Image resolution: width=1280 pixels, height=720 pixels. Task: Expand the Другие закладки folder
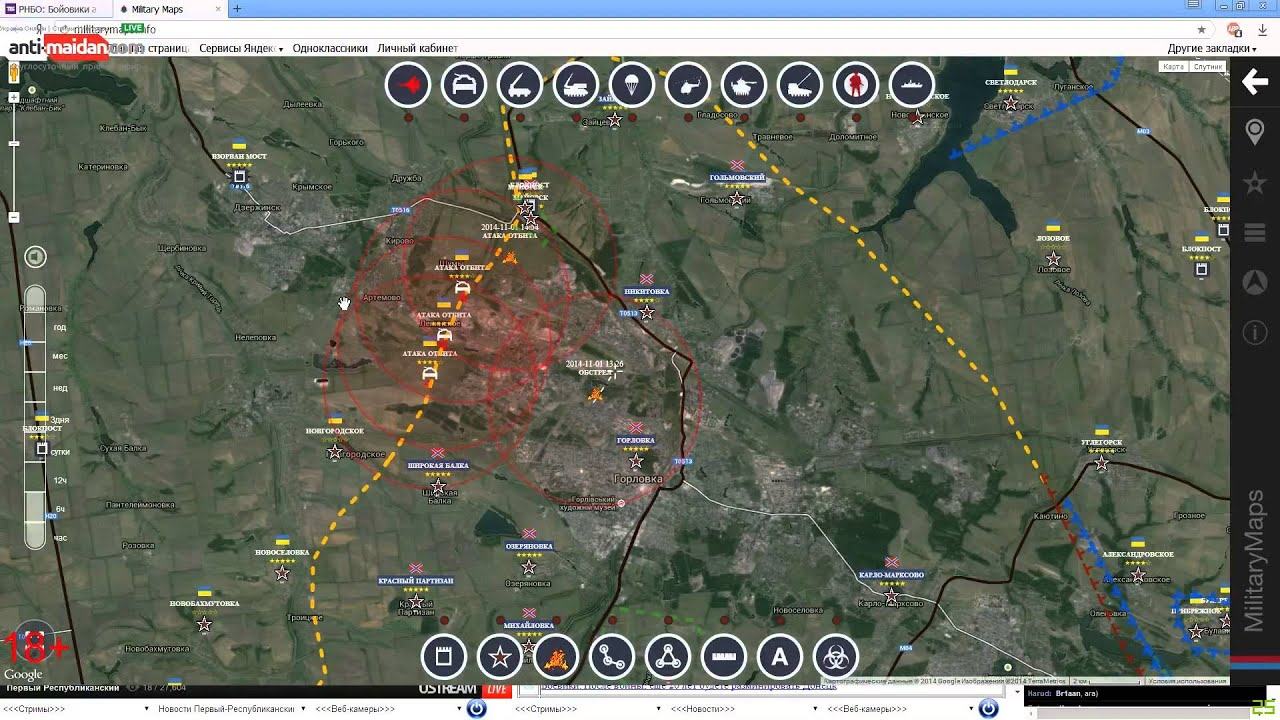click(1212, 48)
